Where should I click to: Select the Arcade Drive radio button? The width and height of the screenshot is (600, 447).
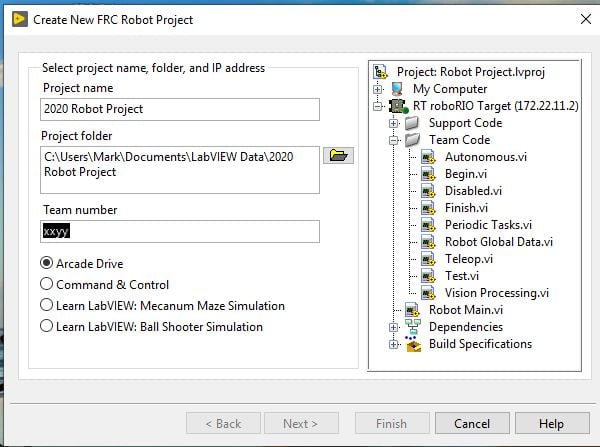[x=46, y=263]
